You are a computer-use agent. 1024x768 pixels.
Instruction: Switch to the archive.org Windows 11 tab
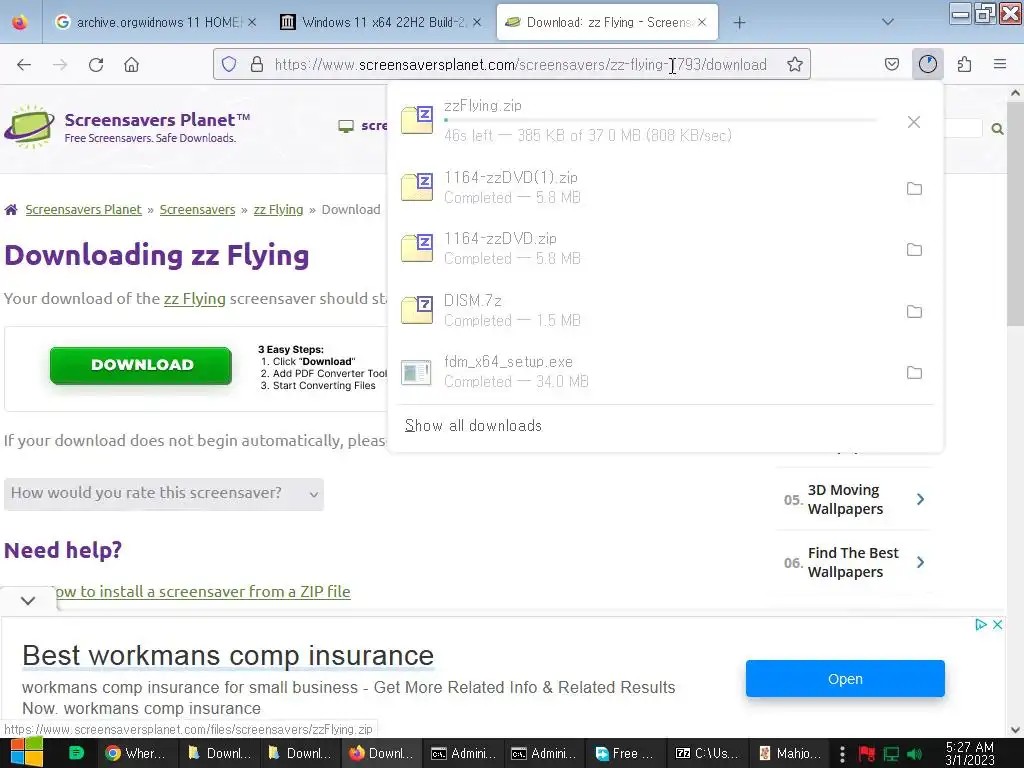pyautogui.click(x=156, y=22)
